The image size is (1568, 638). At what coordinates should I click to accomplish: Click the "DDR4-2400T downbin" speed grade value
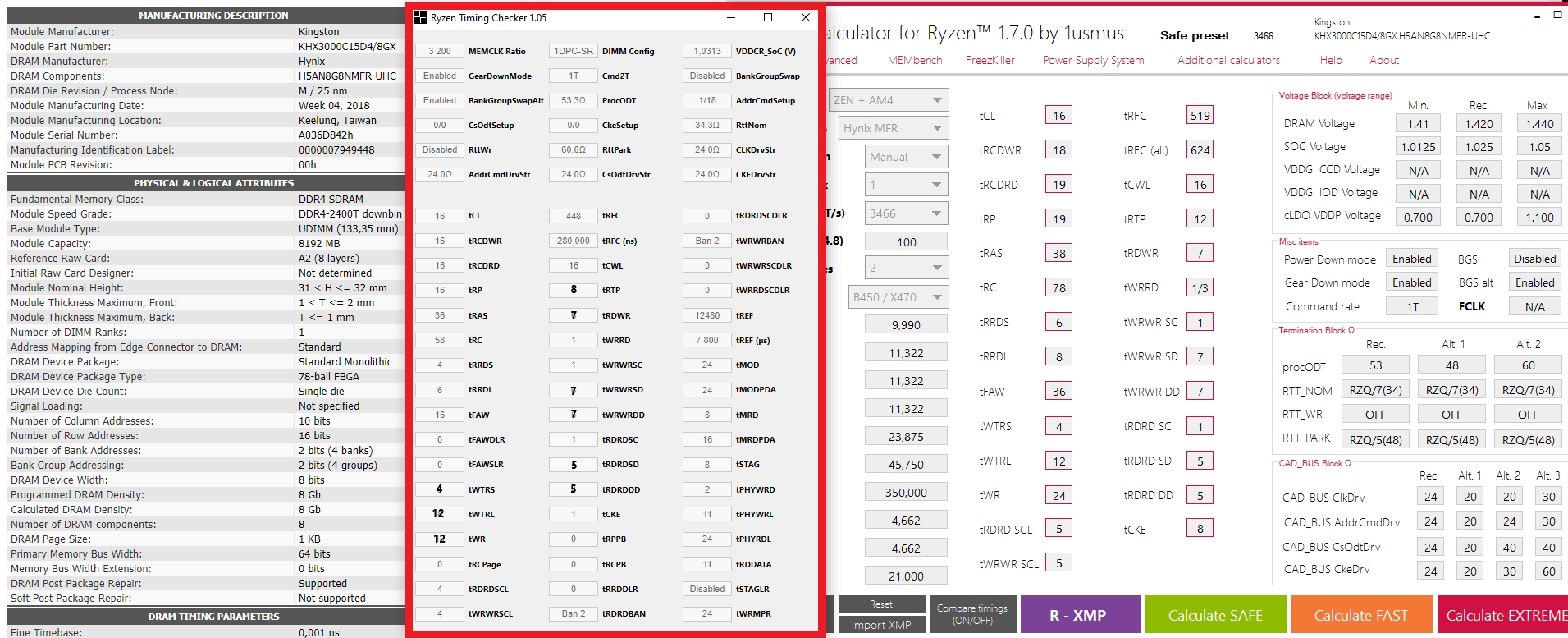(x=350, y=214)
